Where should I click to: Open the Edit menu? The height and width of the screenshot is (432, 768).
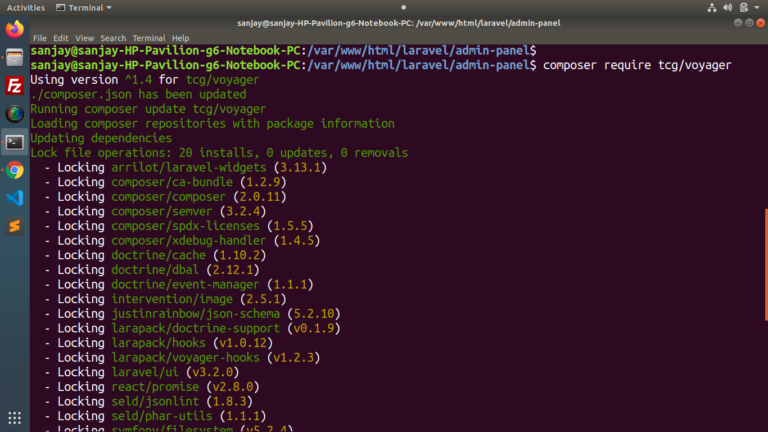[61, 38]
